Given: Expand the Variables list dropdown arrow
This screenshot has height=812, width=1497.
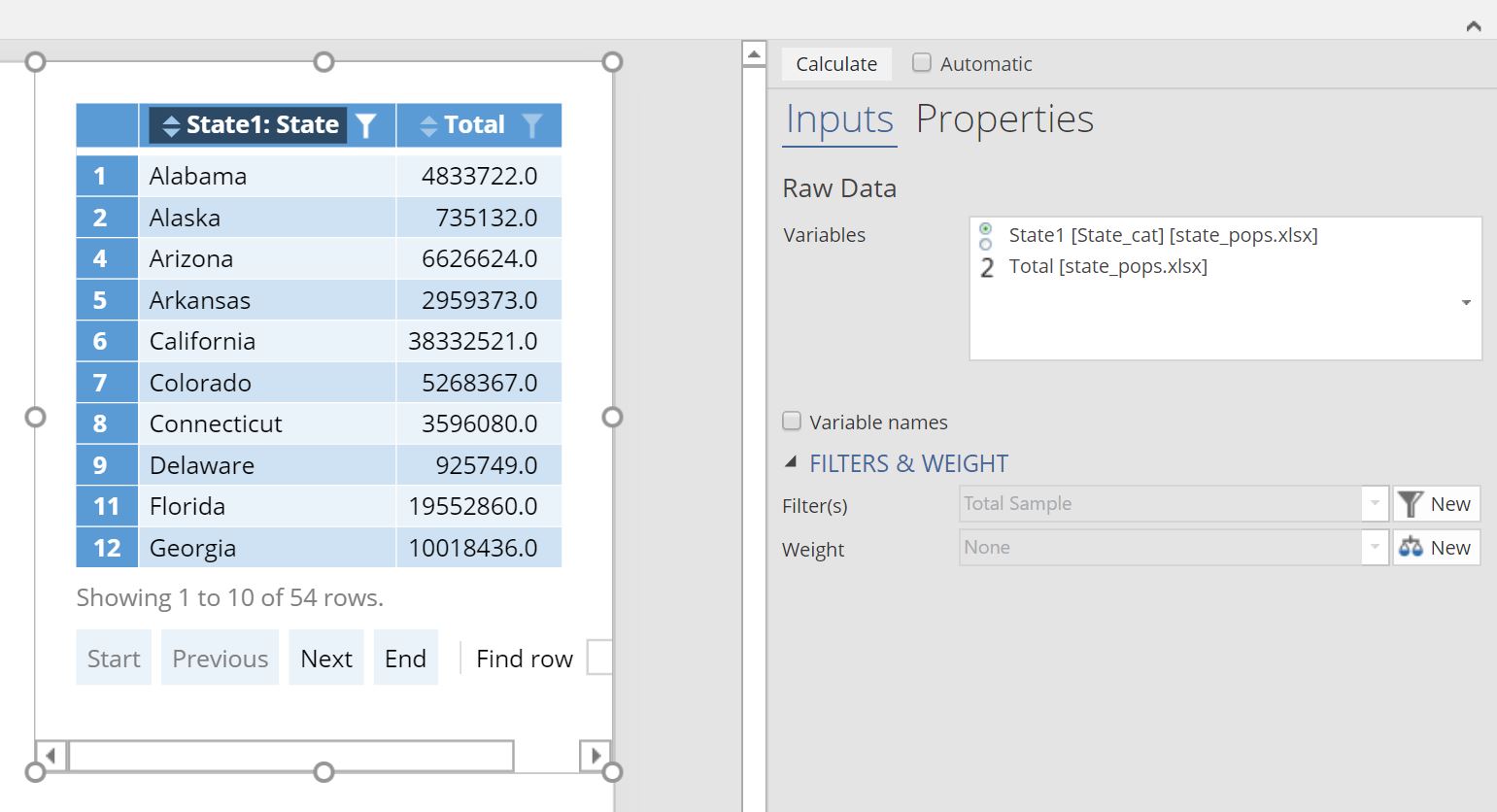Looking at the screenshot, I should 1466,303.
